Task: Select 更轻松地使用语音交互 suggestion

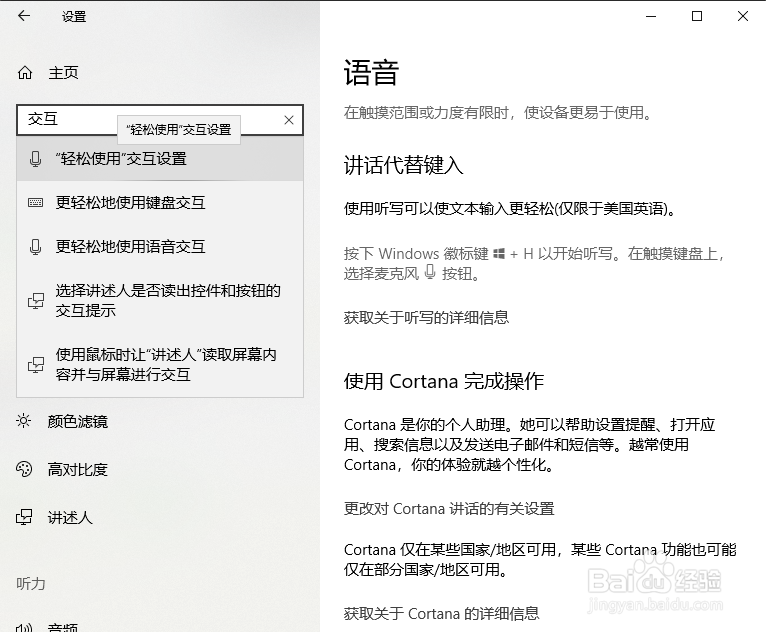Action: coord(160,247)
